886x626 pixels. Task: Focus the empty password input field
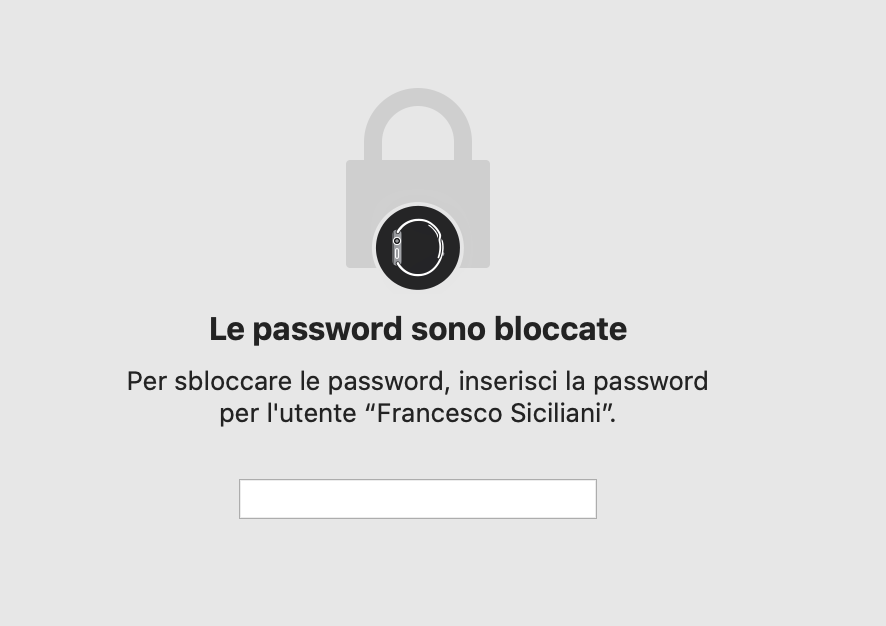click(418, 499)
